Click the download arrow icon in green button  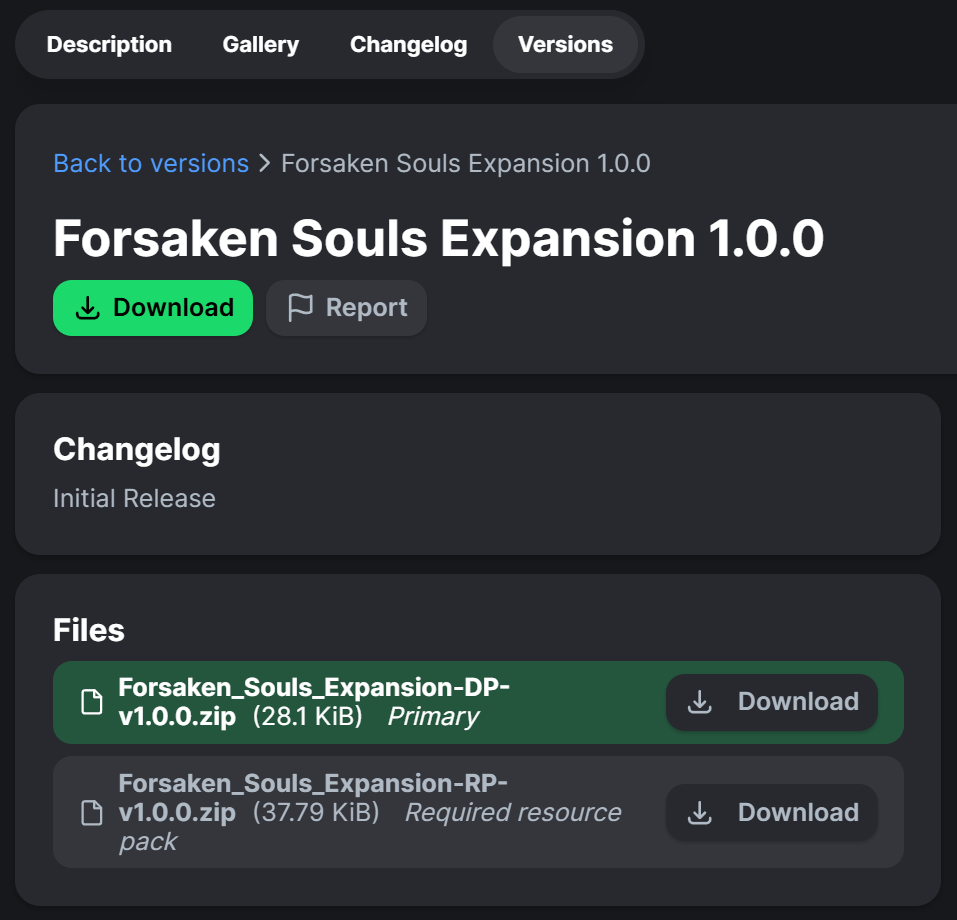pyautogui.click(x=88, y=308)
